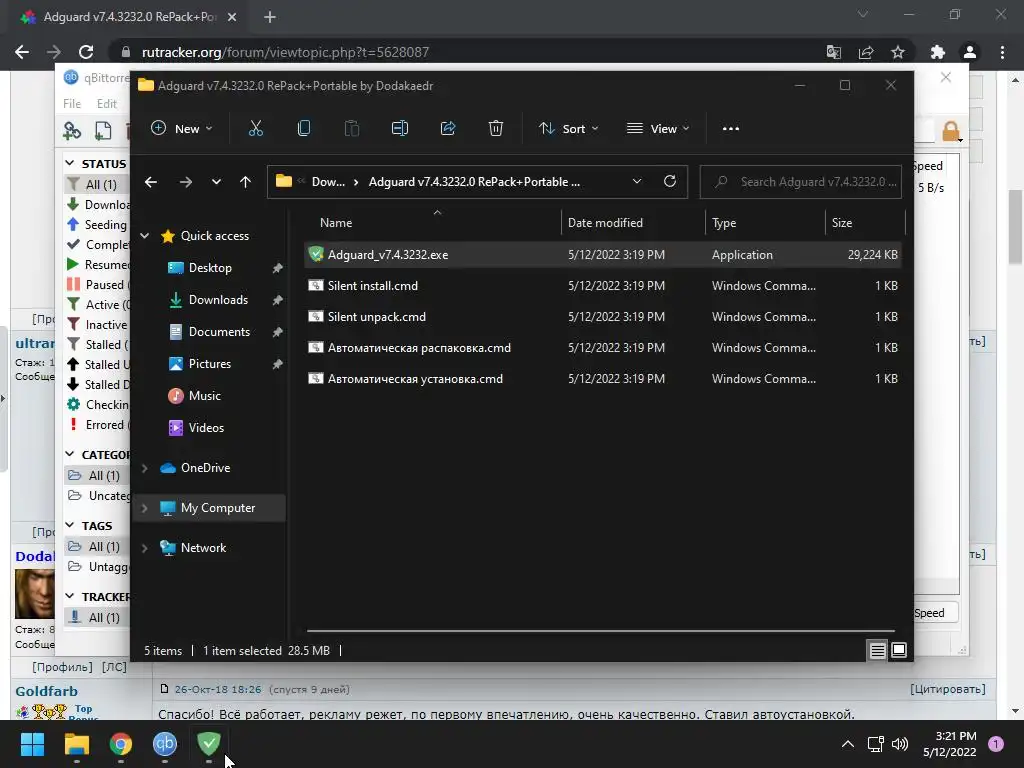Select Music in the navigation pane
Image resolution: width=1024 pixels, height=768 pixels.
204,396
